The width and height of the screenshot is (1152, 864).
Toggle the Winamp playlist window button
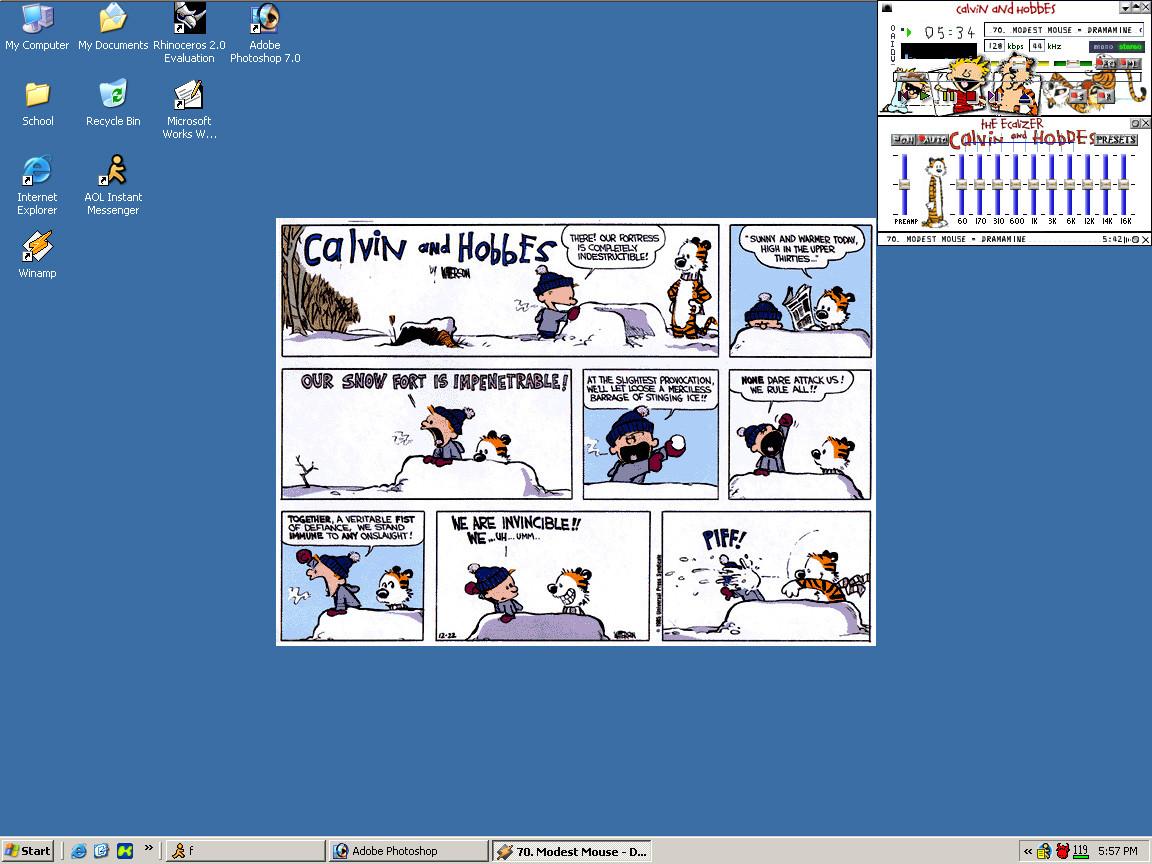(1129, 63)
